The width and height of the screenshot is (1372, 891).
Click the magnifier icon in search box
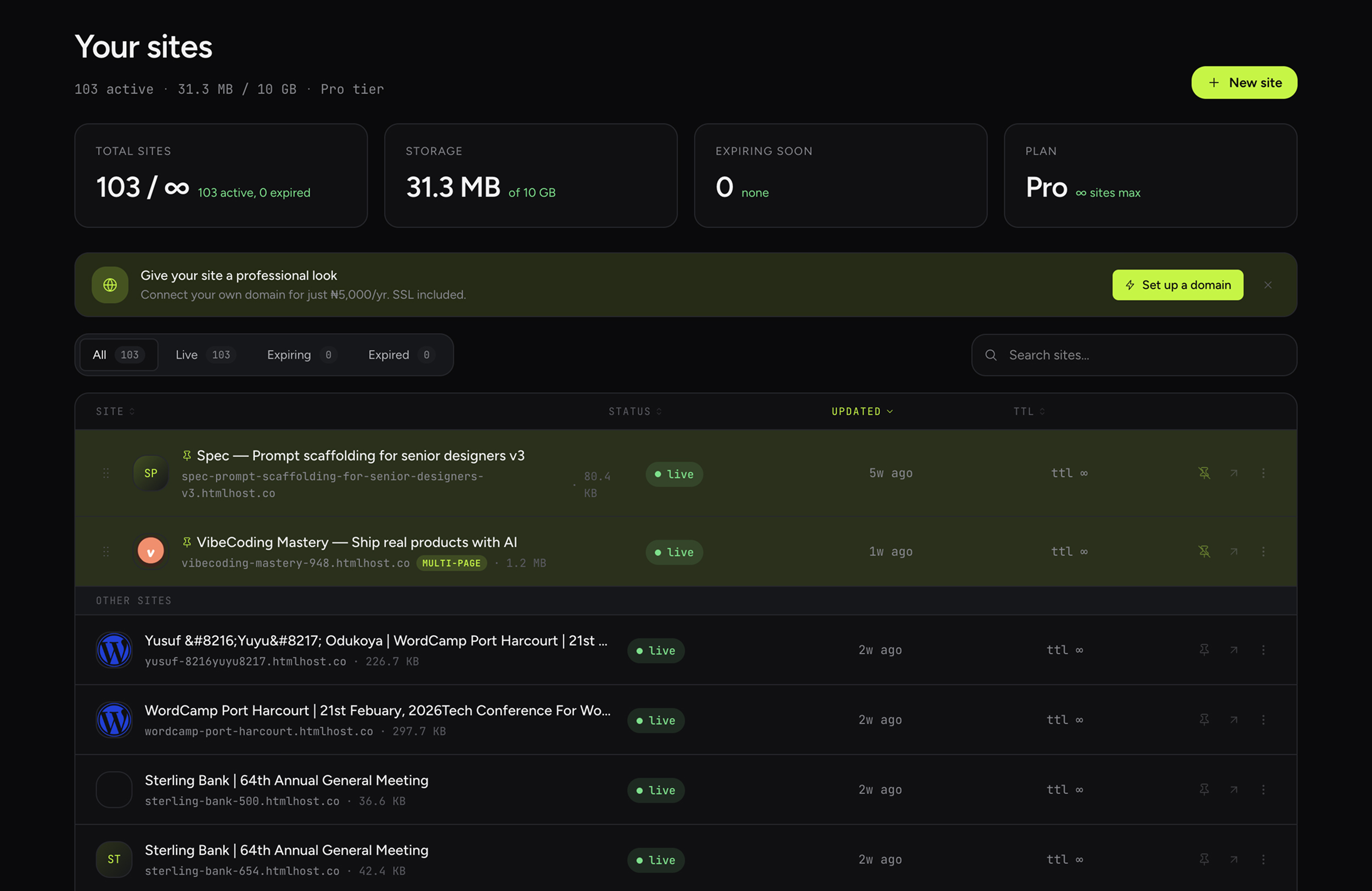point(991,355)
